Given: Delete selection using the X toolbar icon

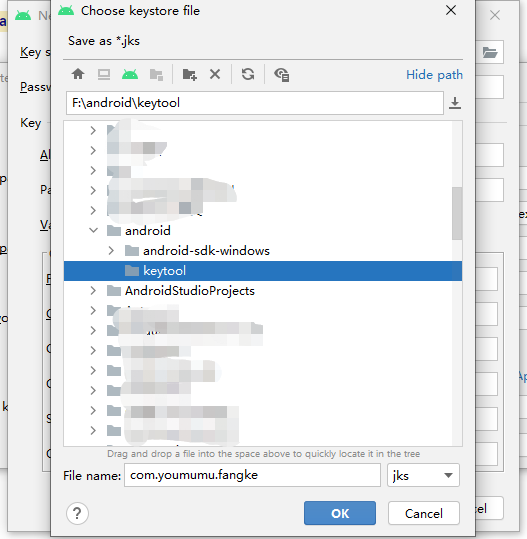Looking at the screenshot, I should [x=215, y=74].
